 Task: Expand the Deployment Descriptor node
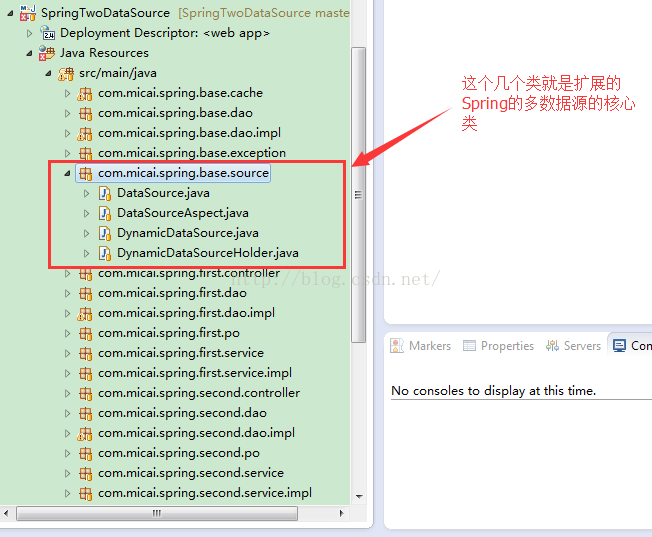(x=29, y=33)
